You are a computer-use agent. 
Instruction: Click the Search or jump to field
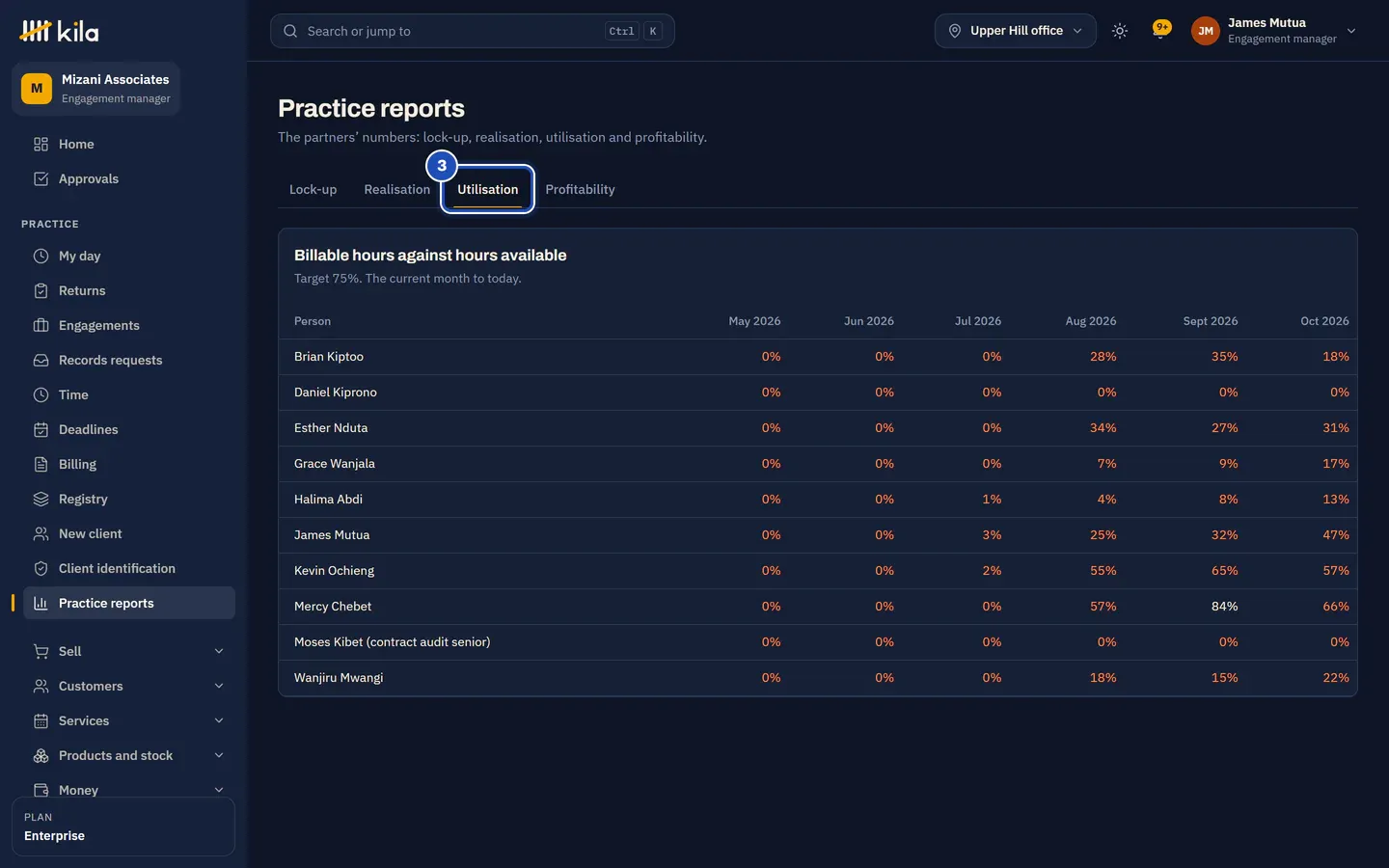click(473, 31)
